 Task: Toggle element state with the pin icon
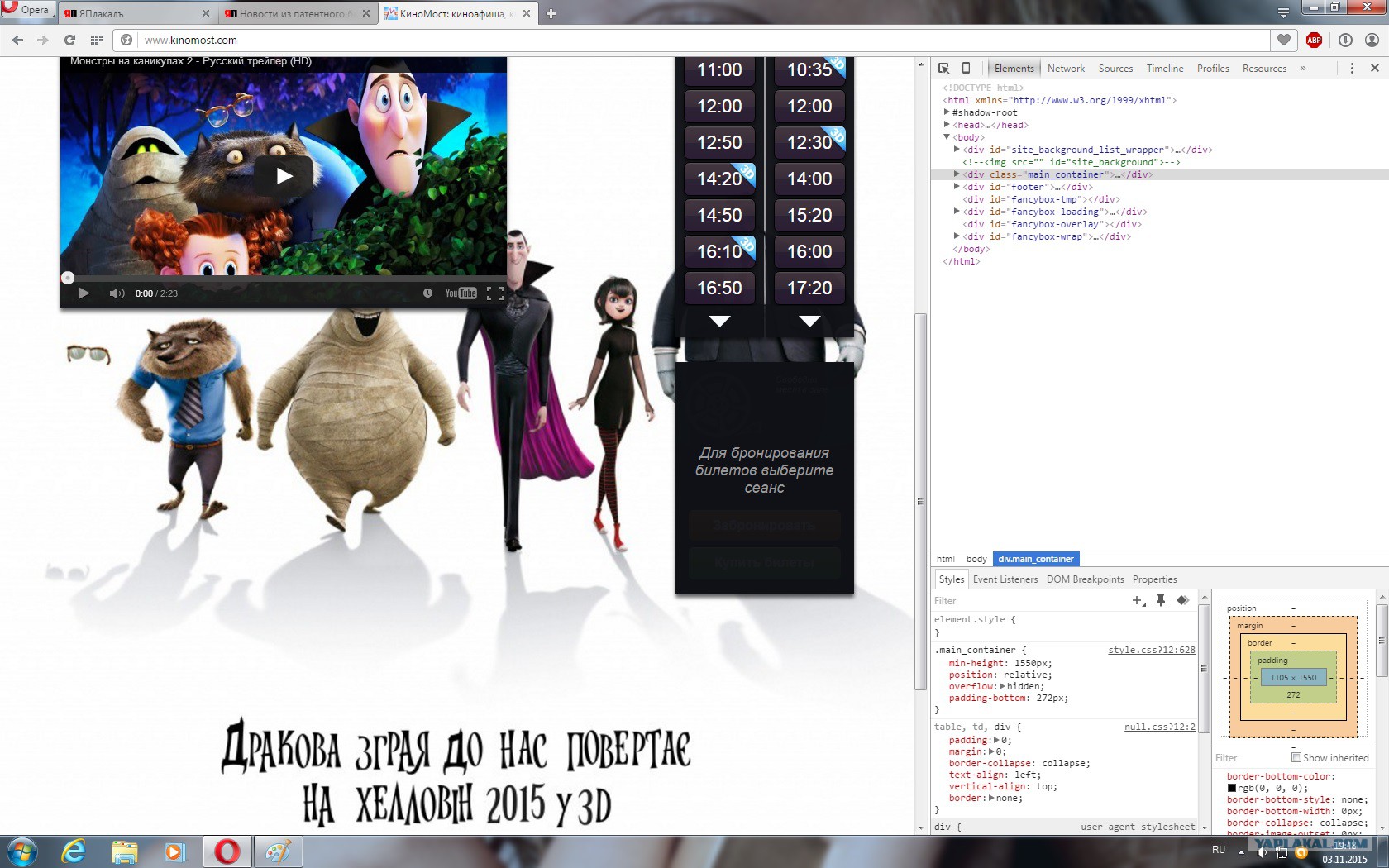(1161, 601)
